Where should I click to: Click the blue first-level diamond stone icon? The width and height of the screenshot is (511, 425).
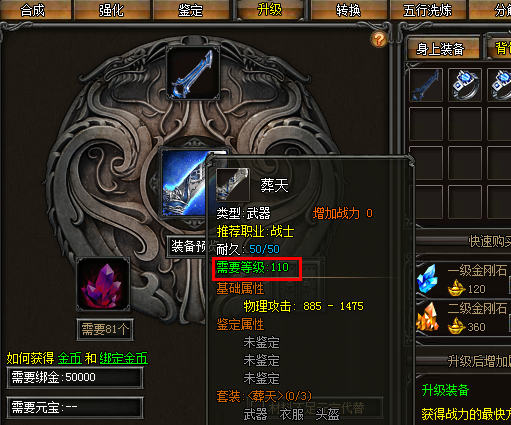(428, 279)
